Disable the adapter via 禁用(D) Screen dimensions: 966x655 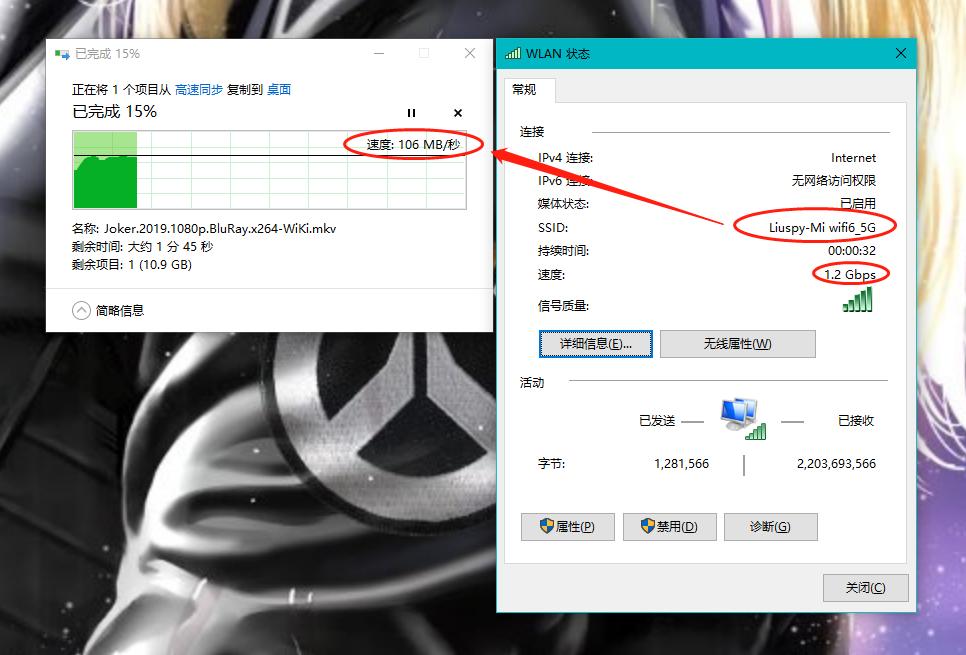(x=669, y=527)
